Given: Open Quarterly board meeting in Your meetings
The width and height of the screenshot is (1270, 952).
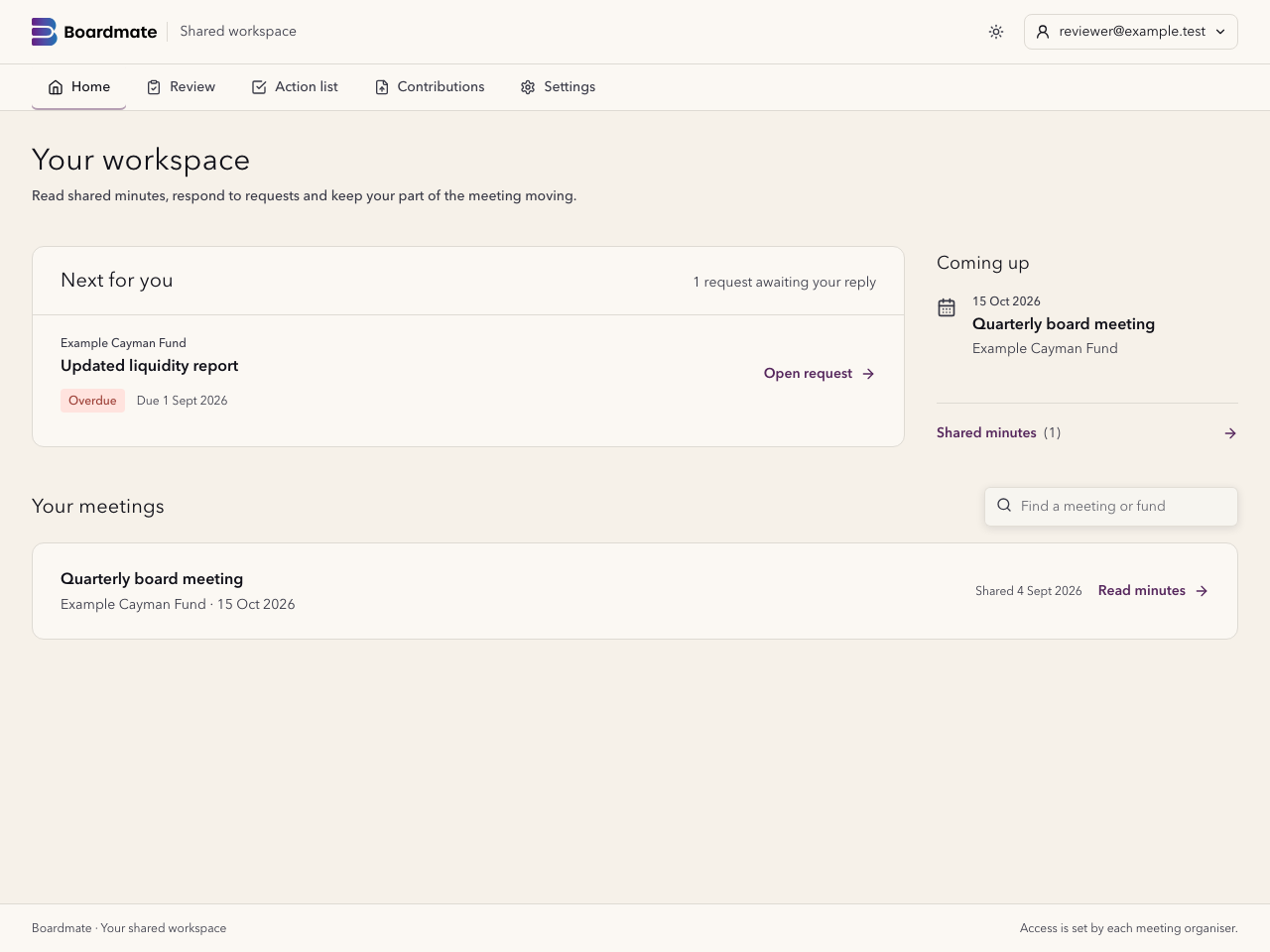Looking at the screenshot, I should [152, 579].
